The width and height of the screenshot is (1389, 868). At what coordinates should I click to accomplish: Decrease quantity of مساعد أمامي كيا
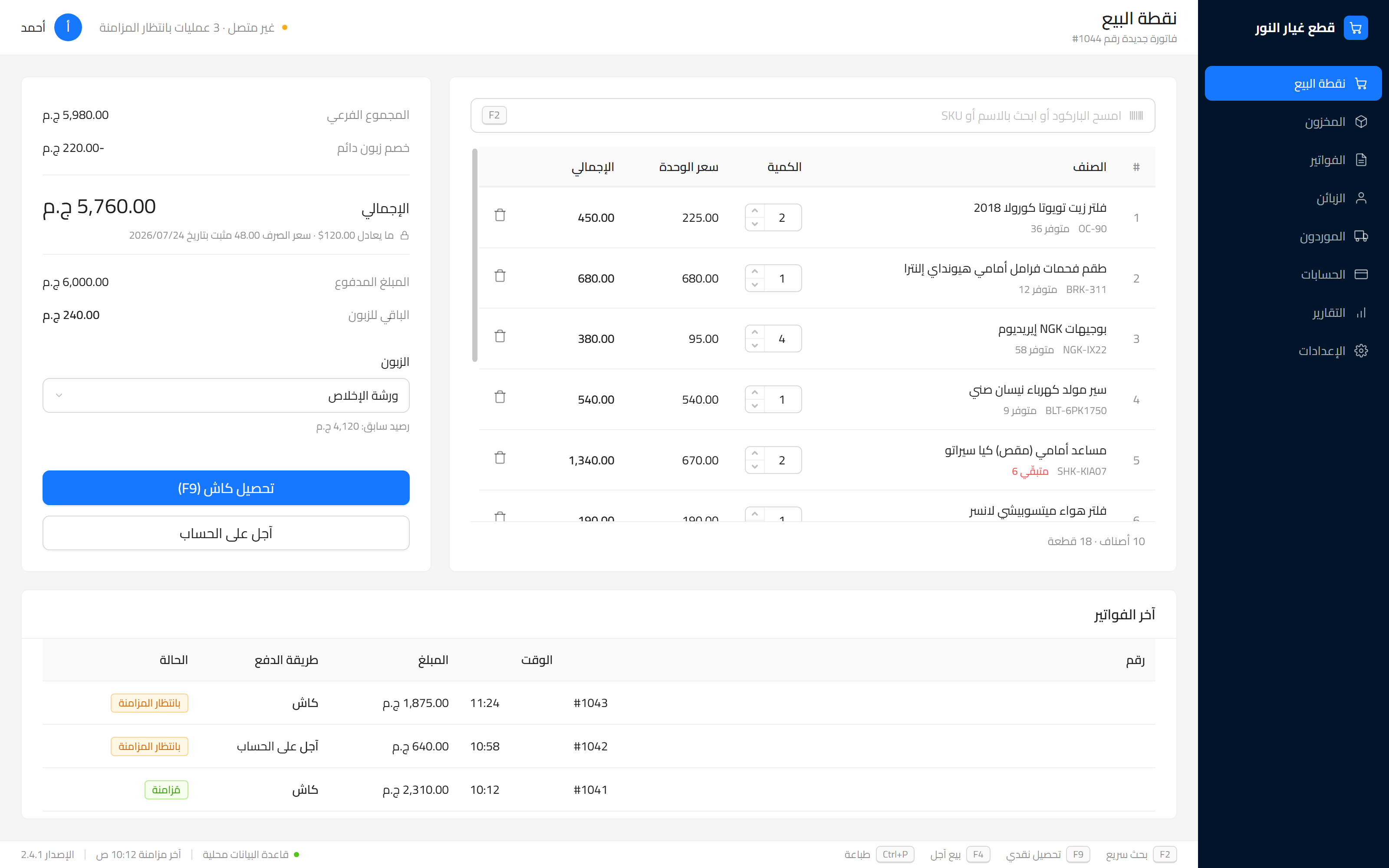tap(755, 467)
